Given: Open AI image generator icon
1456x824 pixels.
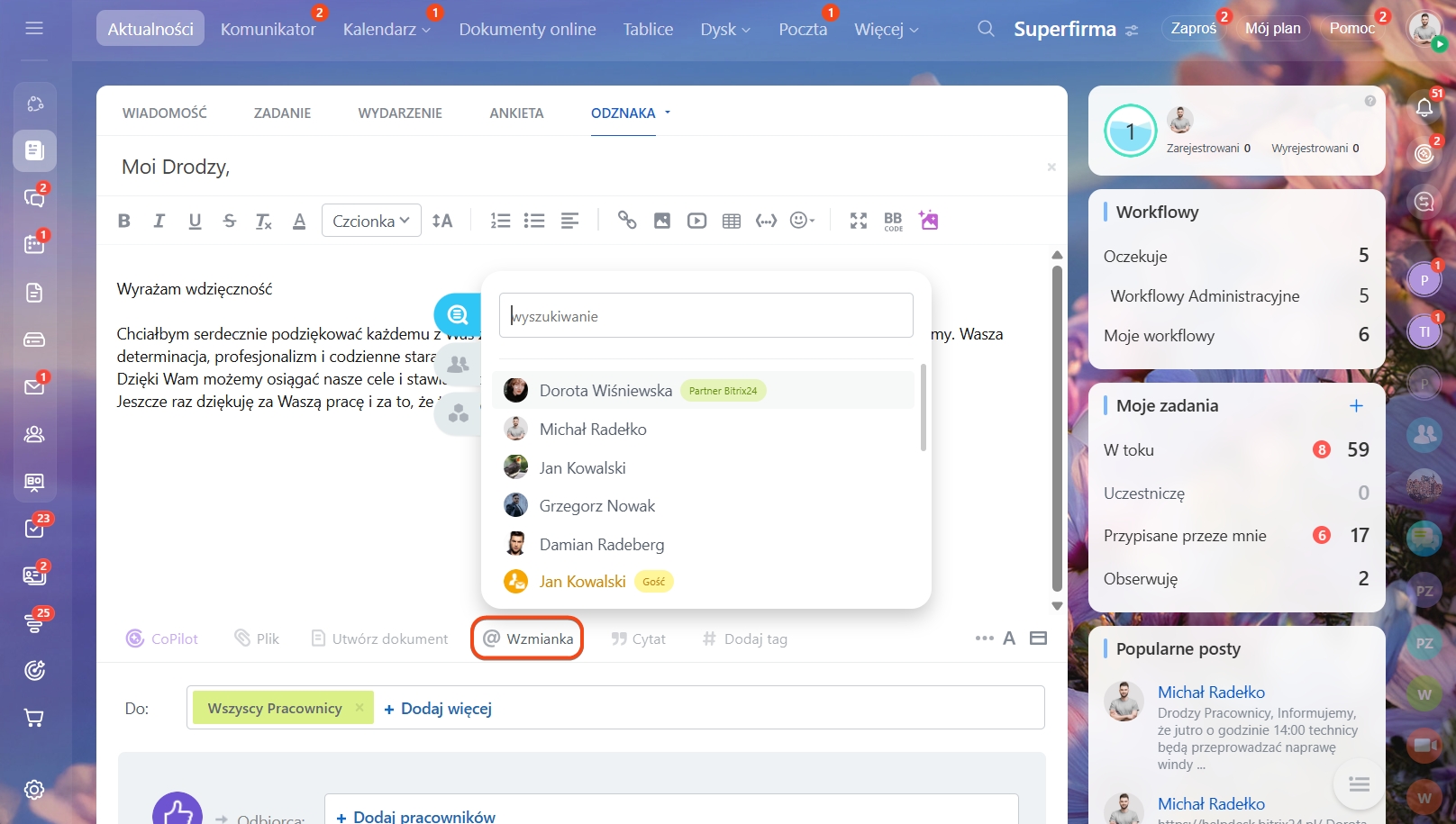Looking at the screenshot, I should coord(928,220).
